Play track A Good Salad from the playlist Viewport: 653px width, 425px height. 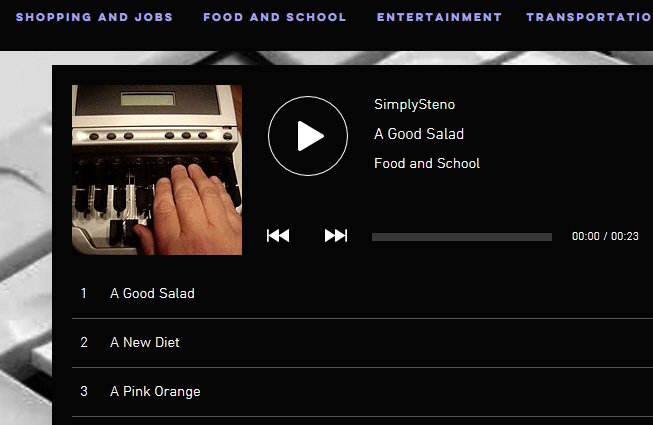362,293
